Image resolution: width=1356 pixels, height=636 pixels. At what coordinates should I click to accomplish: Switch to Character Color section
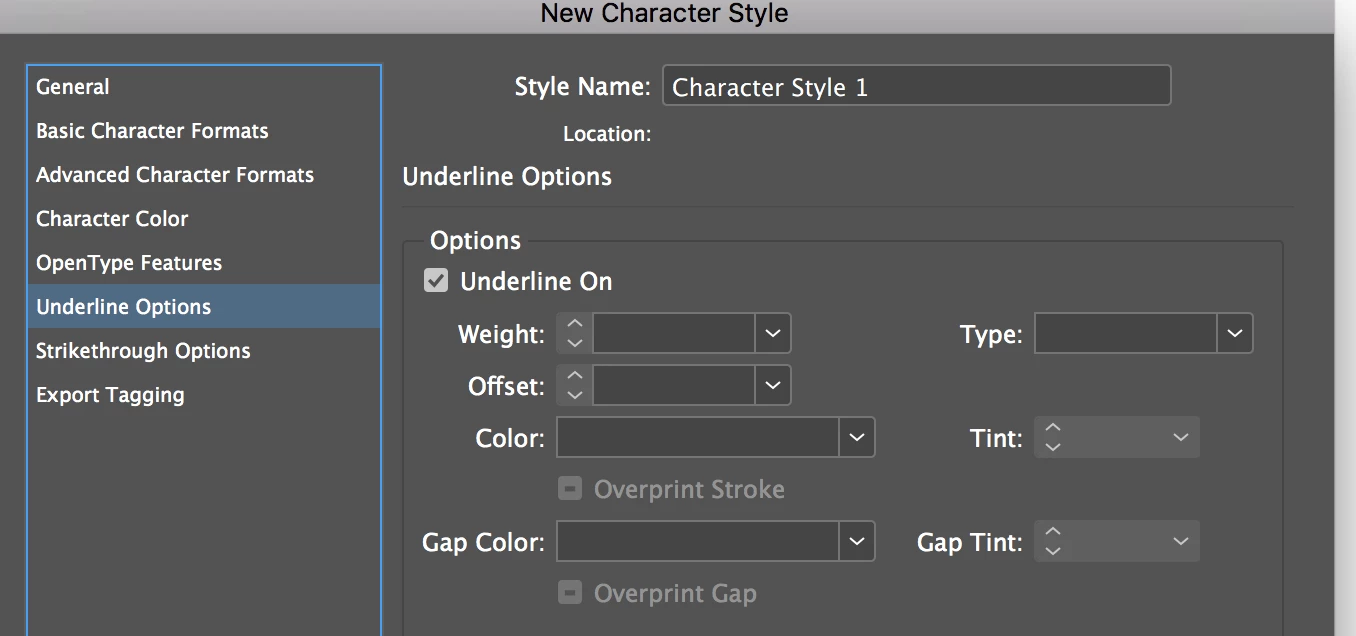click(112, 219)
